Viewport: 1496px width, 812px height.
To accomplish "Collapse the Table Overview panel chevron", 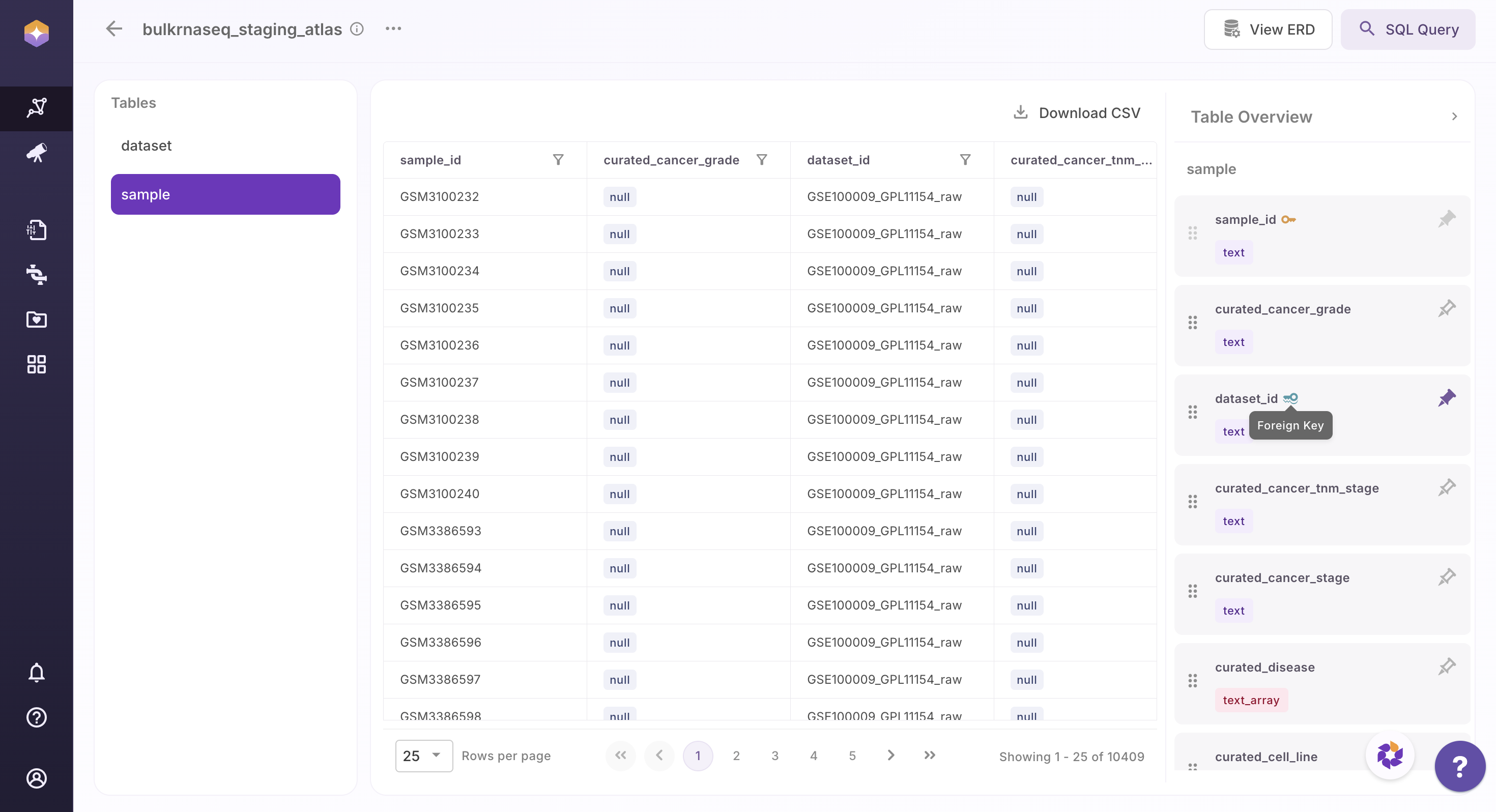I will pos(1454,117).
